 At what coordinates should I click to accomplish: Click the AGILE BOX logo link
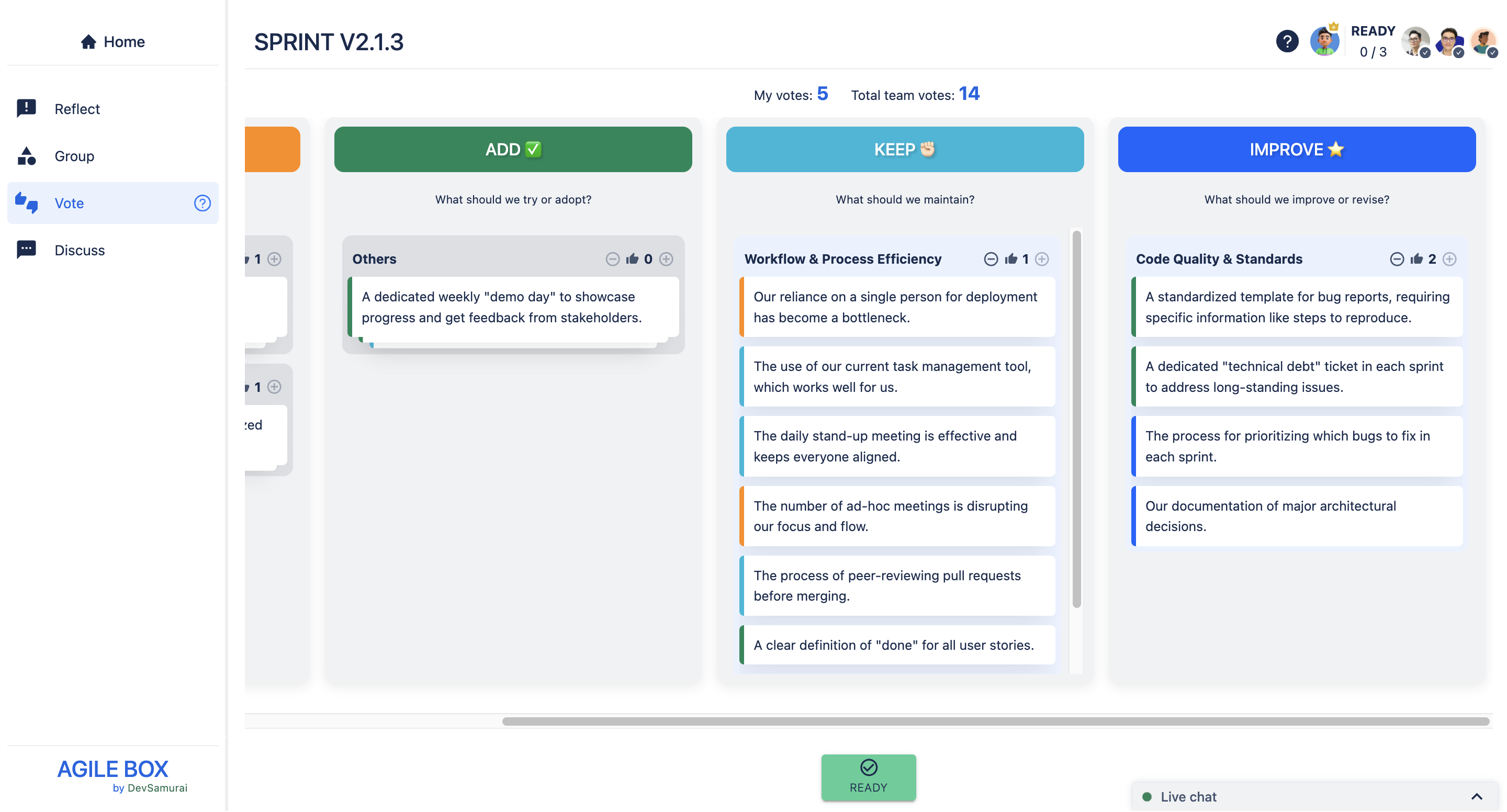[x=113, y=769]
